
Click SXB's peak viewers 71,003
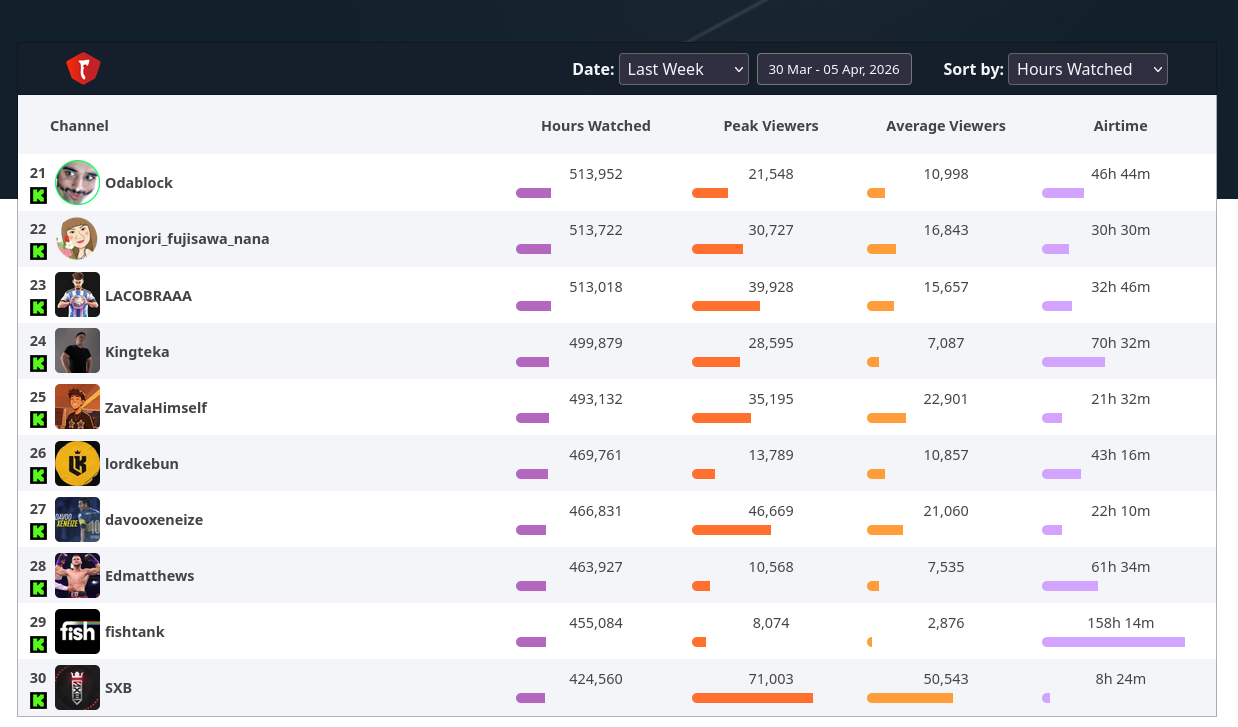[x=771, y=678]
